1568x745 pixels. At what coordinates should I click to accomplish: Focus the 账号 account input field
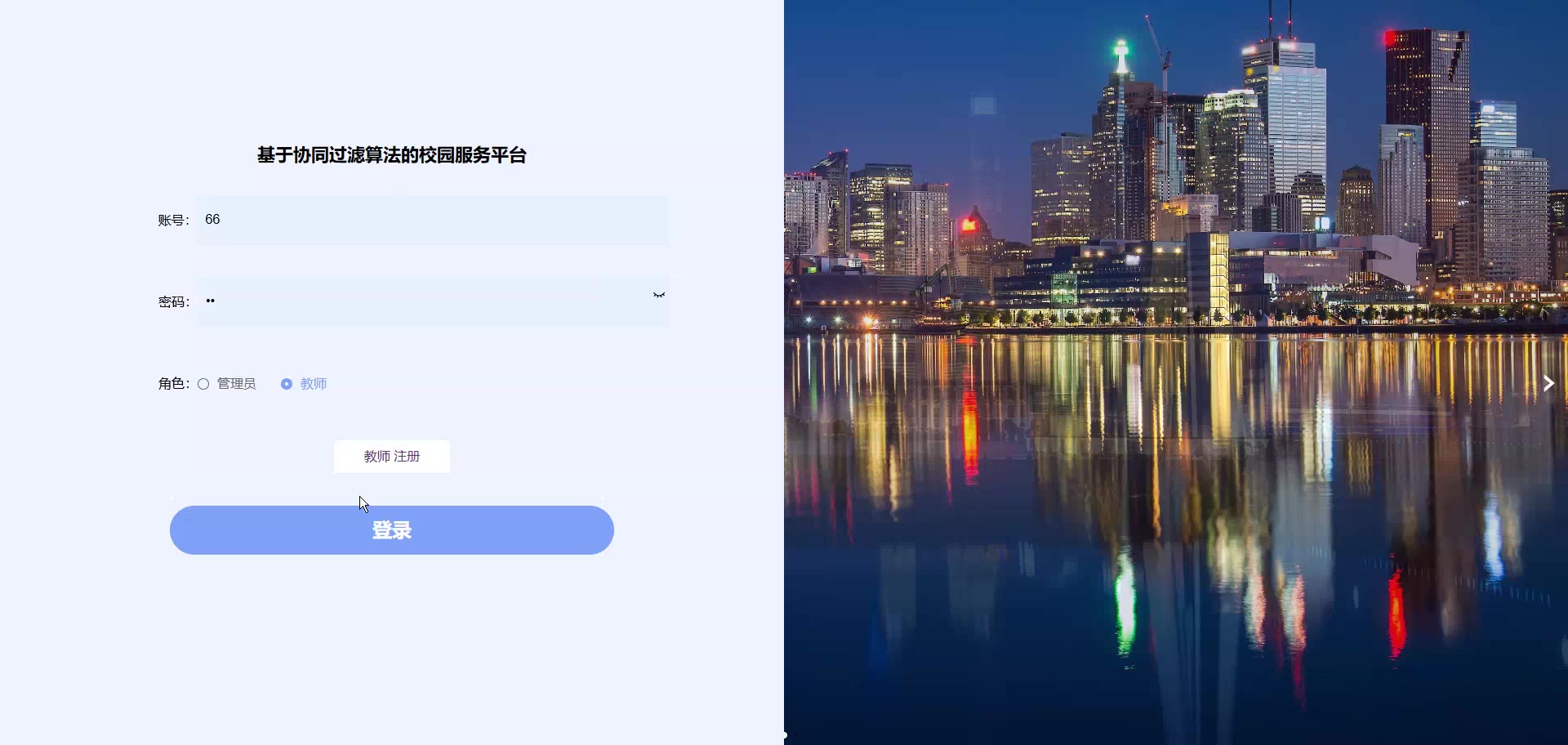(x=433, y=220)
